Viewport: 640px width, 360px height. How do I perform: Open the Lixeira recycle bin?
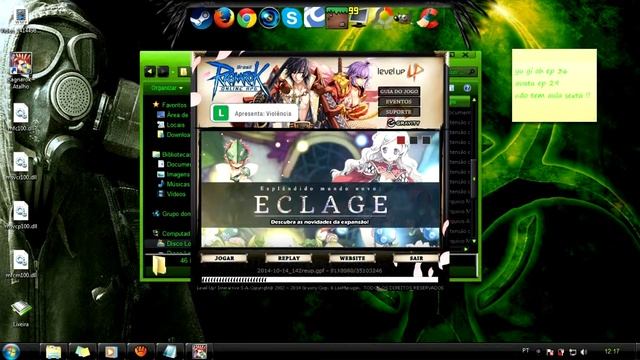20,313
